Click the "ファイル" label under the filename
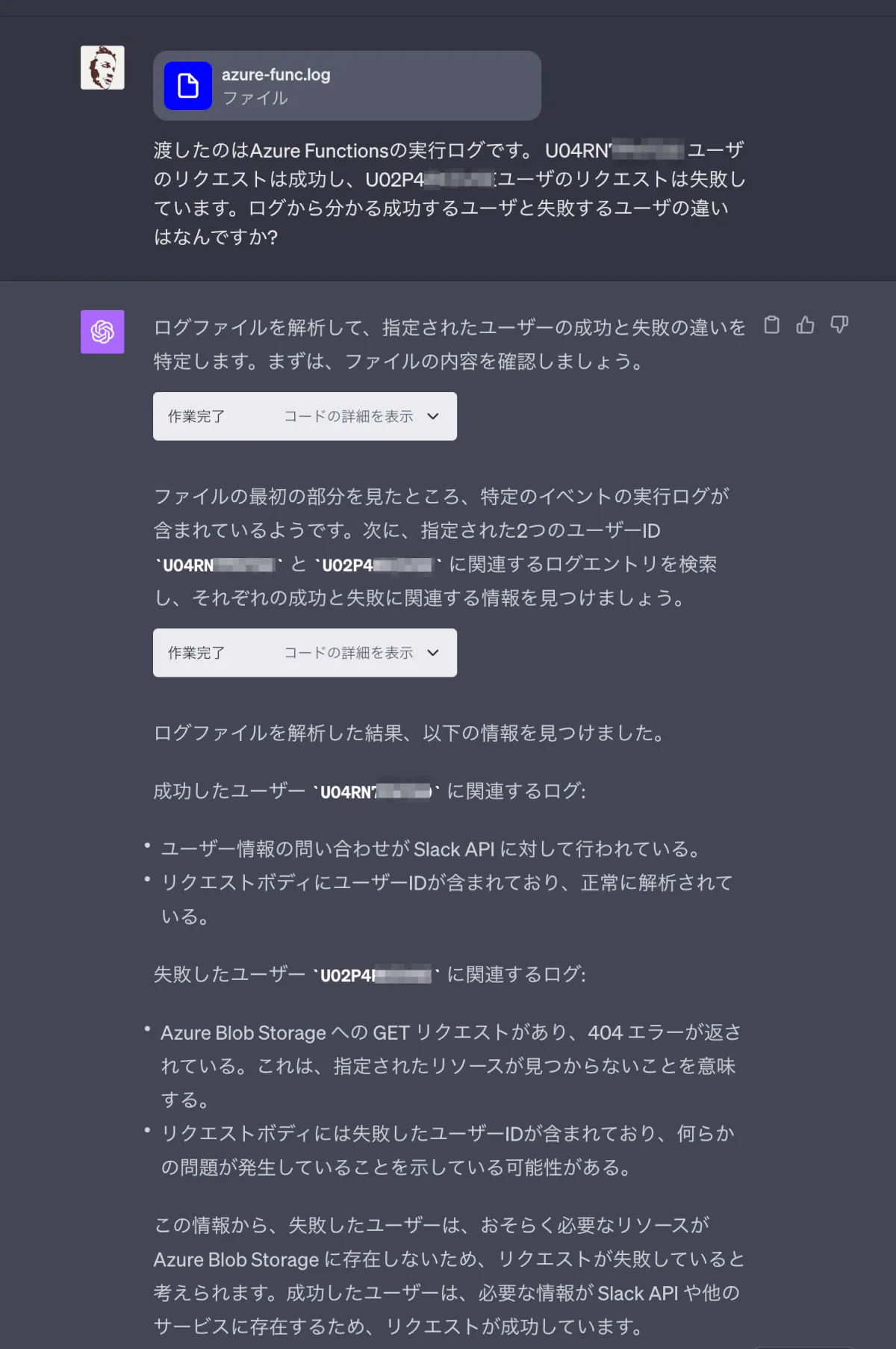 point(255,98)
